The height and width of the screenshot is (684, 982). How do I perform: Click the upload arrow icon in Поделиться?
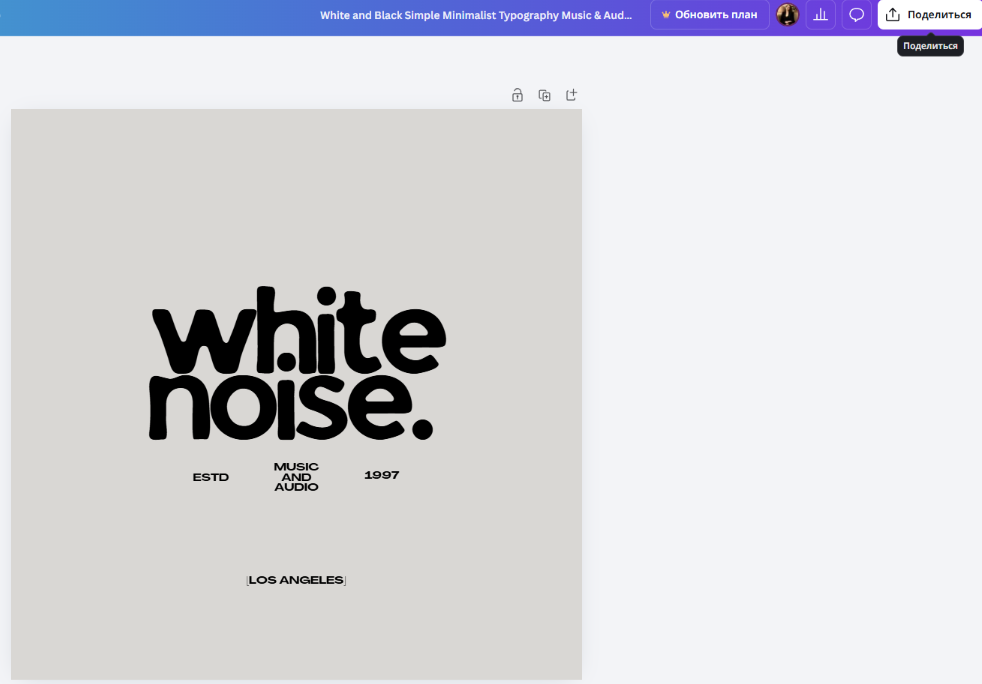(893, 15)
